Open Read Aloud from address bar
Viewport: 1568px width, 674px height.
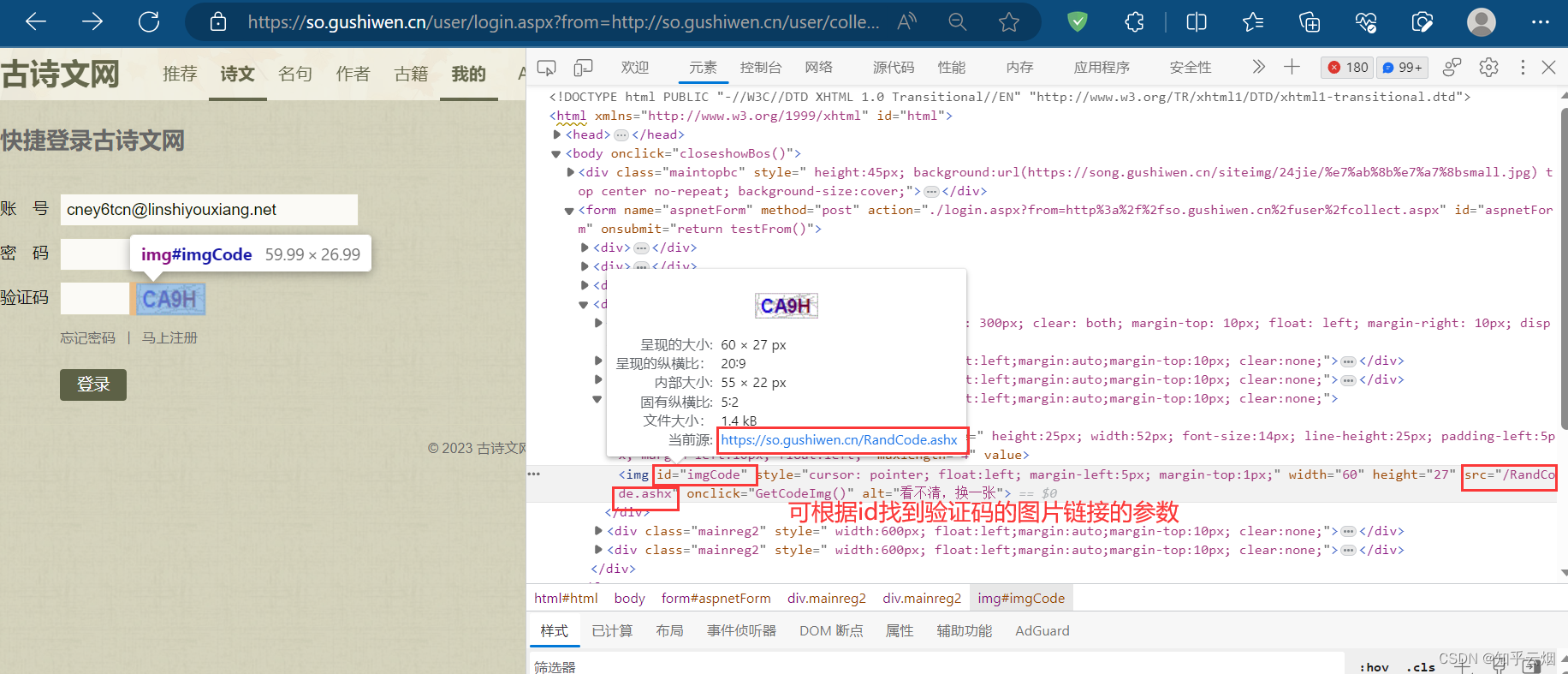(907, 21)
